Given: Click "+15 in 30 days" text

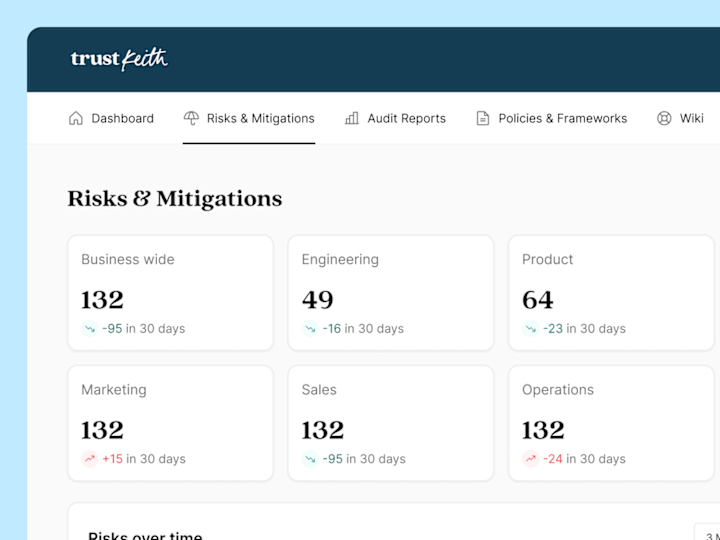Looking at the screenshot, I should (x=144, y=459).
